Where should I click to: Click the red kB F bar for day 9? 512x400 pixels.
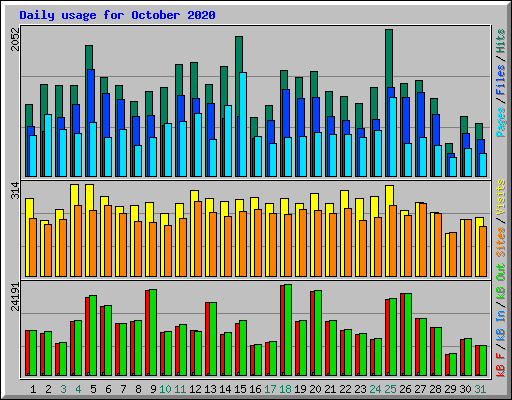pos(148,333)
